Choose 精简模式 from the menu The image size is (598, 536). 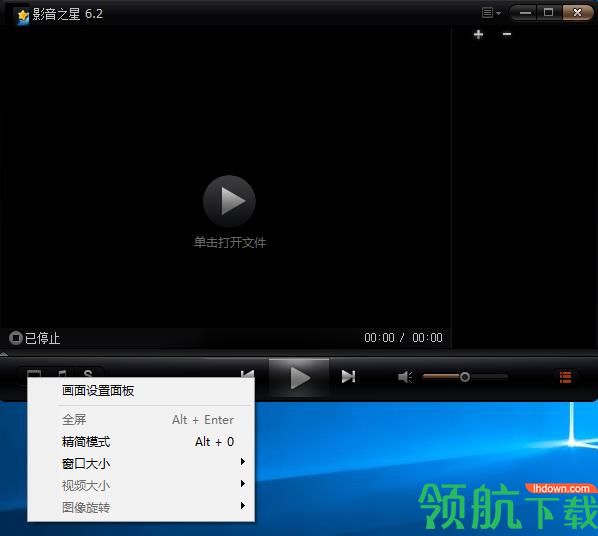(x=141, y=442)
